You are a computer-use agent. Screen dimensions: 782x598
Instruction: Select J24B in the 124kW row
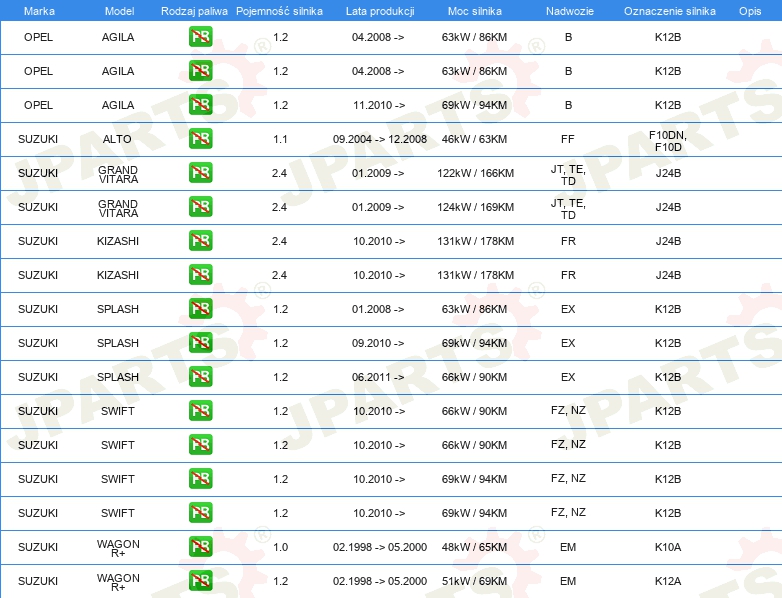(668, 207)
